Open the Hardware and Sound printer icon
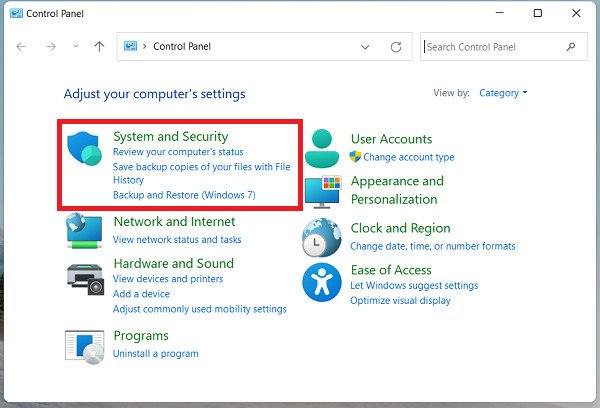The width and height of the screenshot is (600, 408). [x=84, y=277]
